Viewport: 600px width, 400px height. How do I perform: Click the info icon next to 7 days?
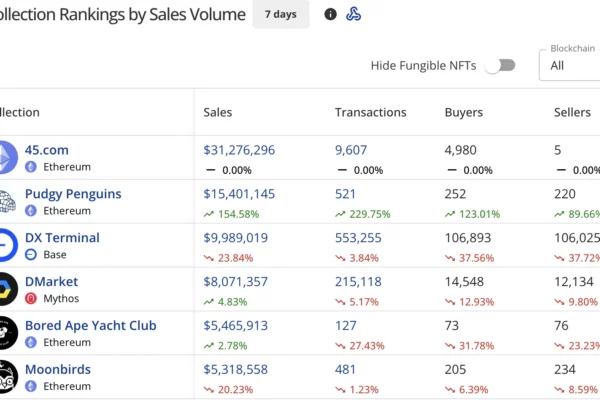pyautogui.click(x=331, y=14)
